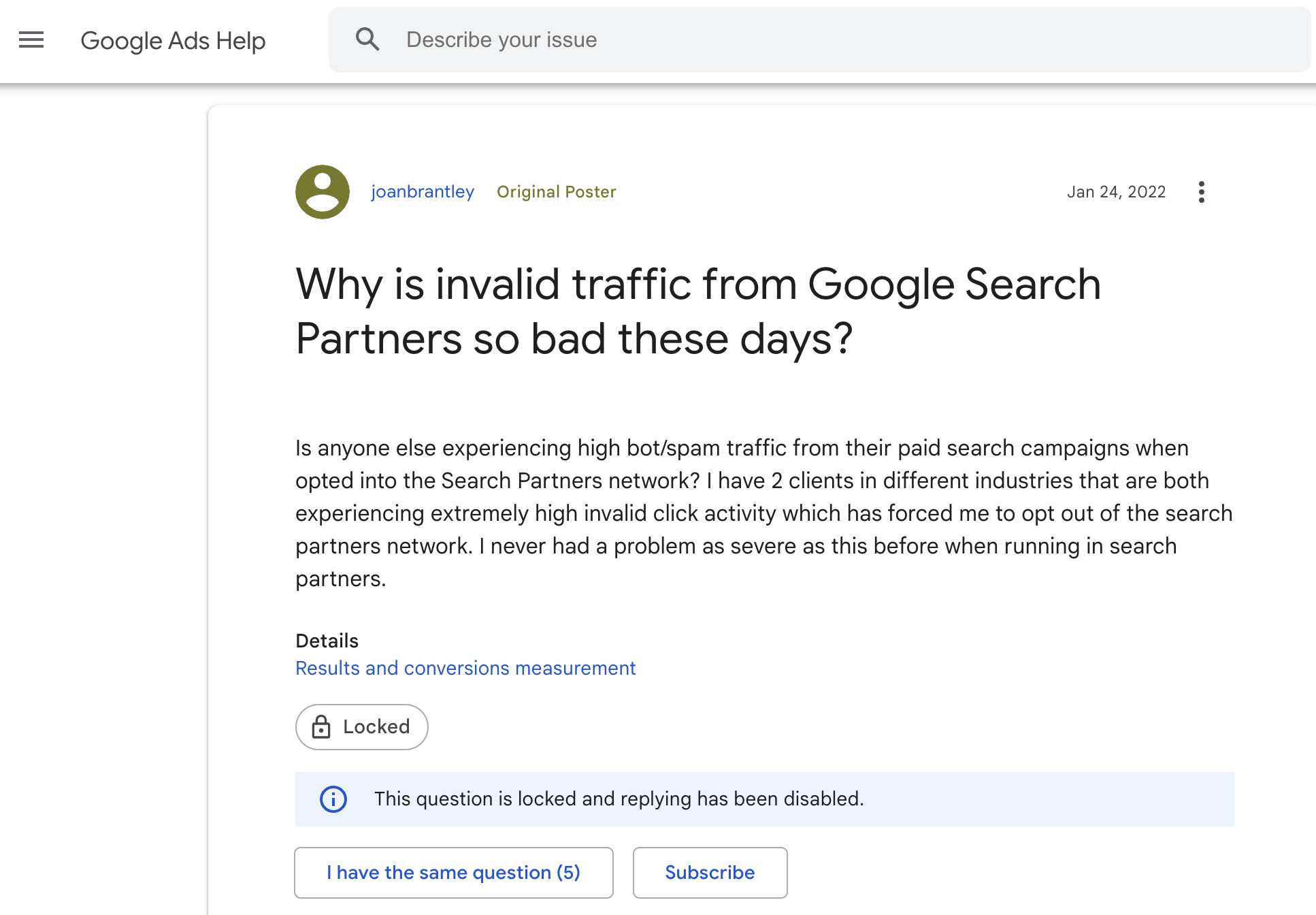Click the thread title about invalid traffic
The image size is (1316, 915).
(698, 311)
